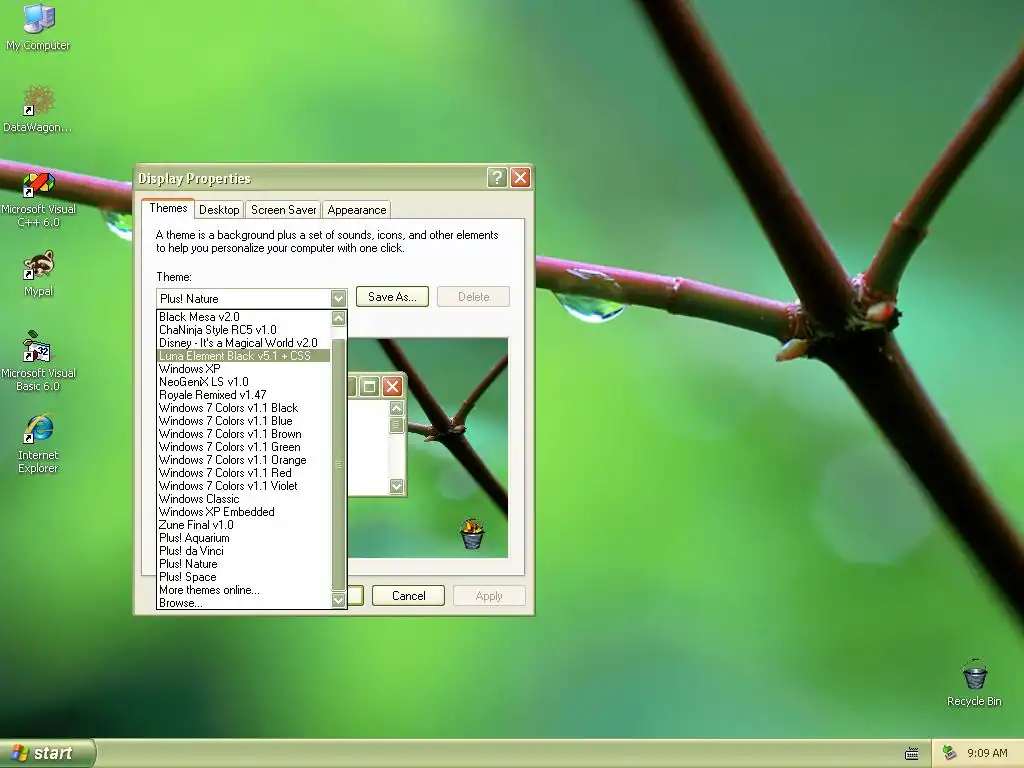Select the DataWagon desktop shortcut

38,108
